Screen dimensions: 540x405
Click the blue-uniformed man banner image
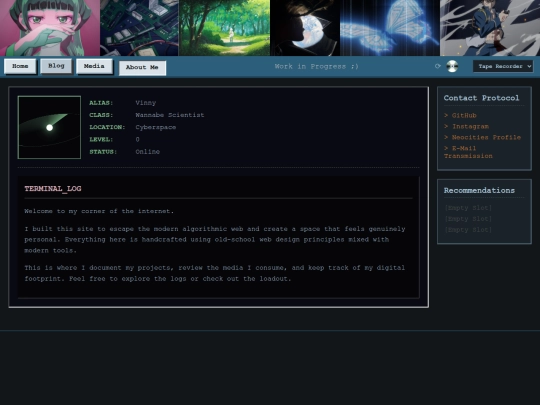490,28
